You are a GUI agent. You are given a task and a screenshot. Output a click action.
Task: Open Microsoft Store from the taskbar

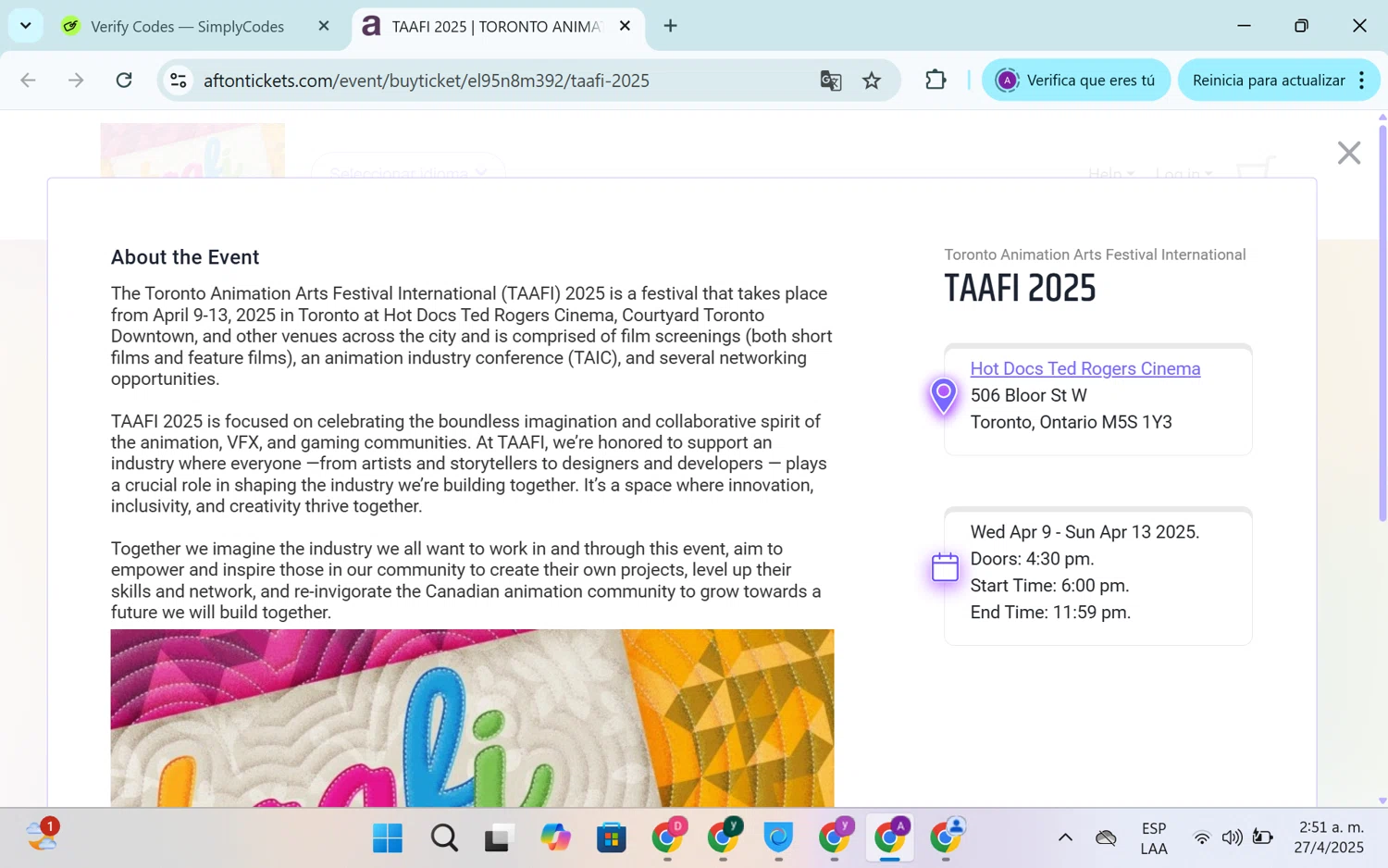coord(612,838)
